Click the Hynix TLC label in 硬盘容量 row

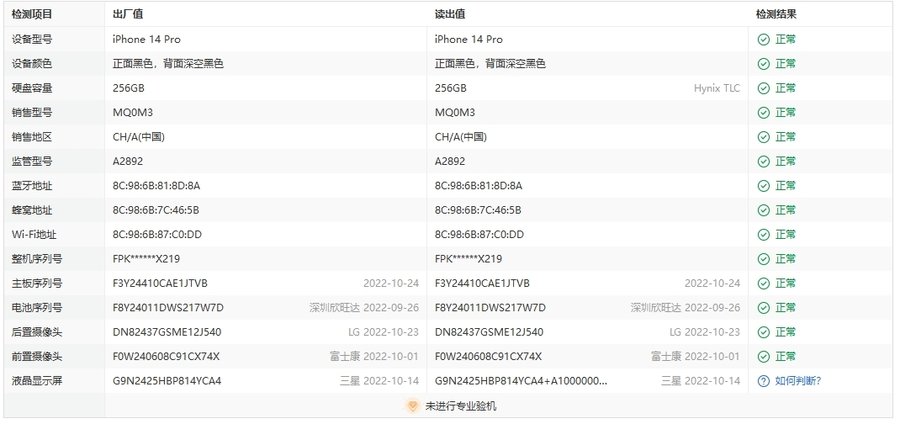pyautogui.click(x=717, y=88)
